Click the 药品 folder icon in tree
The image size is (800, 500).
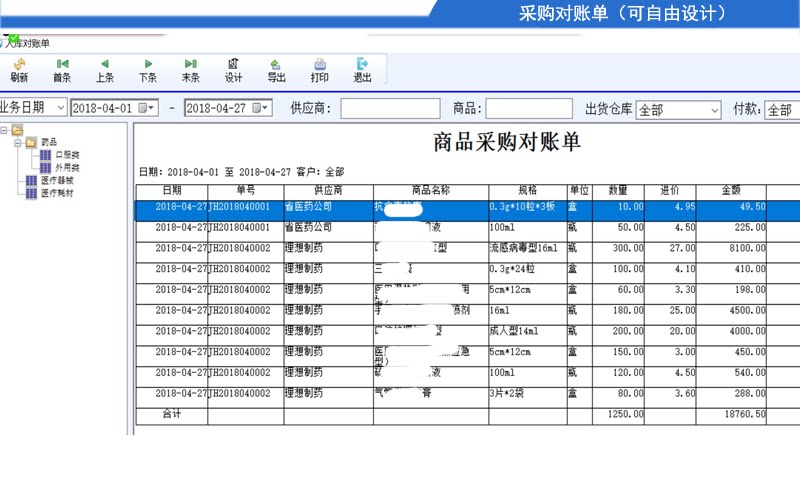tap(32, 142)
